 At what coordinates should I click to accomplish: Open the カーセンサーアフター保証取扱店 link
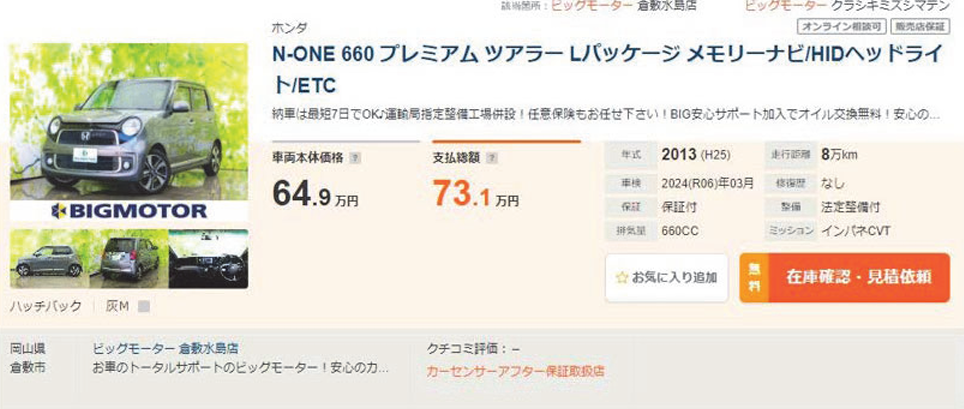coord(515,371)
